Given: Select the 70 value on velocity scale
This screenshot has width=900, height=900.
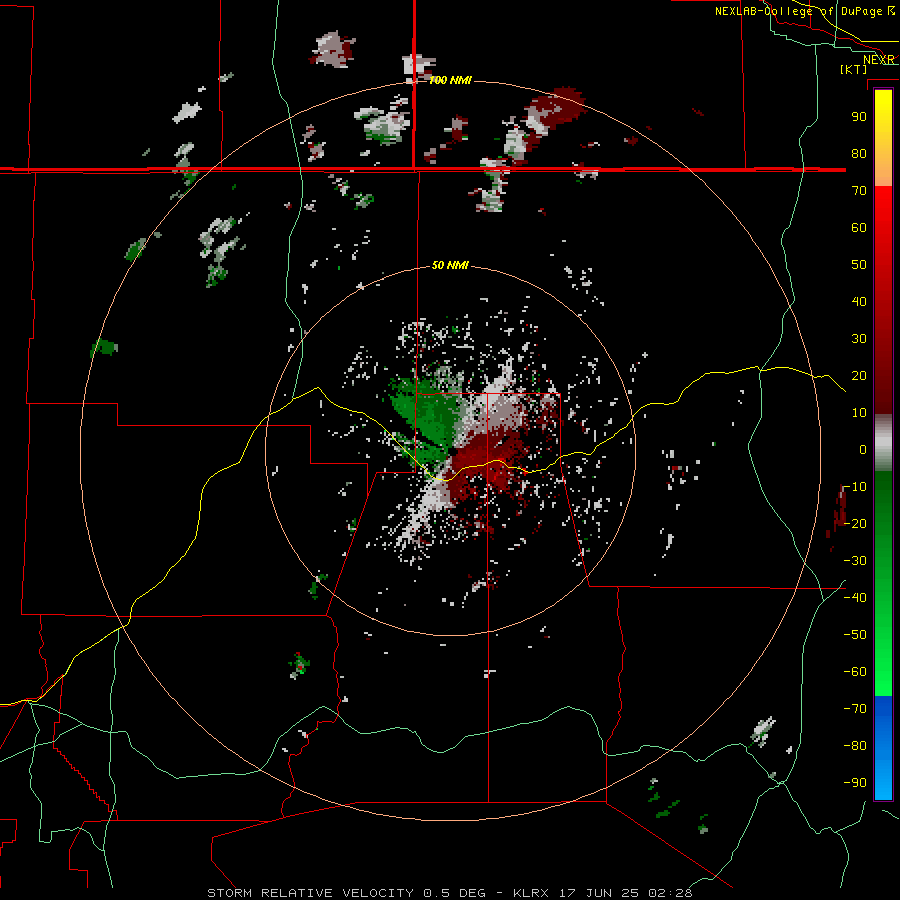Looking at the screenshot, I should pos(859,191).
